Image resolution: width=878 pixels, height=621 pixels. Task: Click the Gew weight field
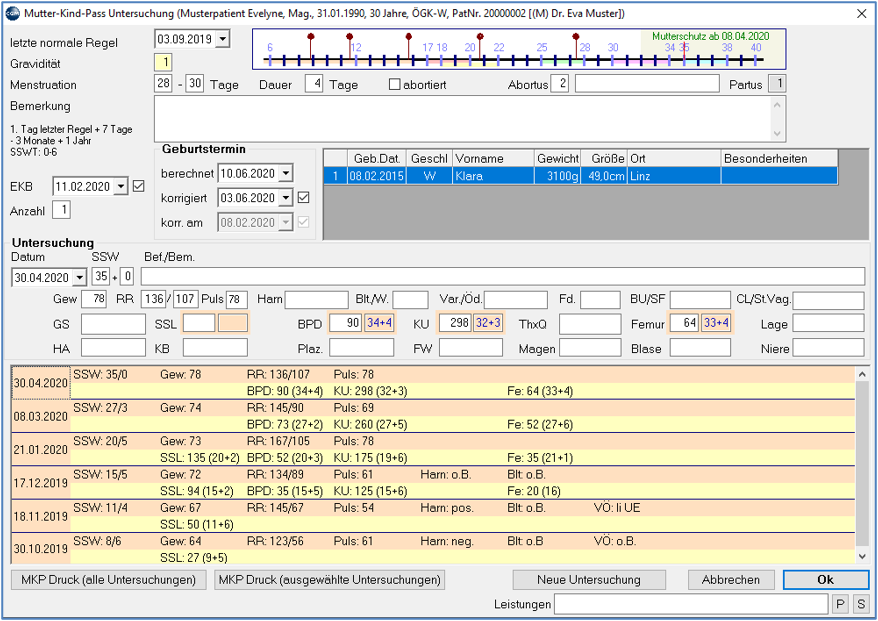[94, 299]
